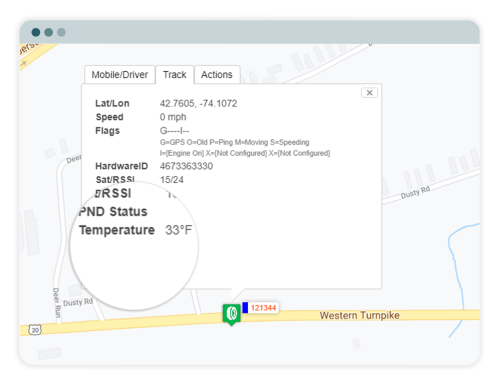This screenshot has height=385, width=500.
Task: Open the Mobile/Driver tab
Action: [x=120, y=75]
